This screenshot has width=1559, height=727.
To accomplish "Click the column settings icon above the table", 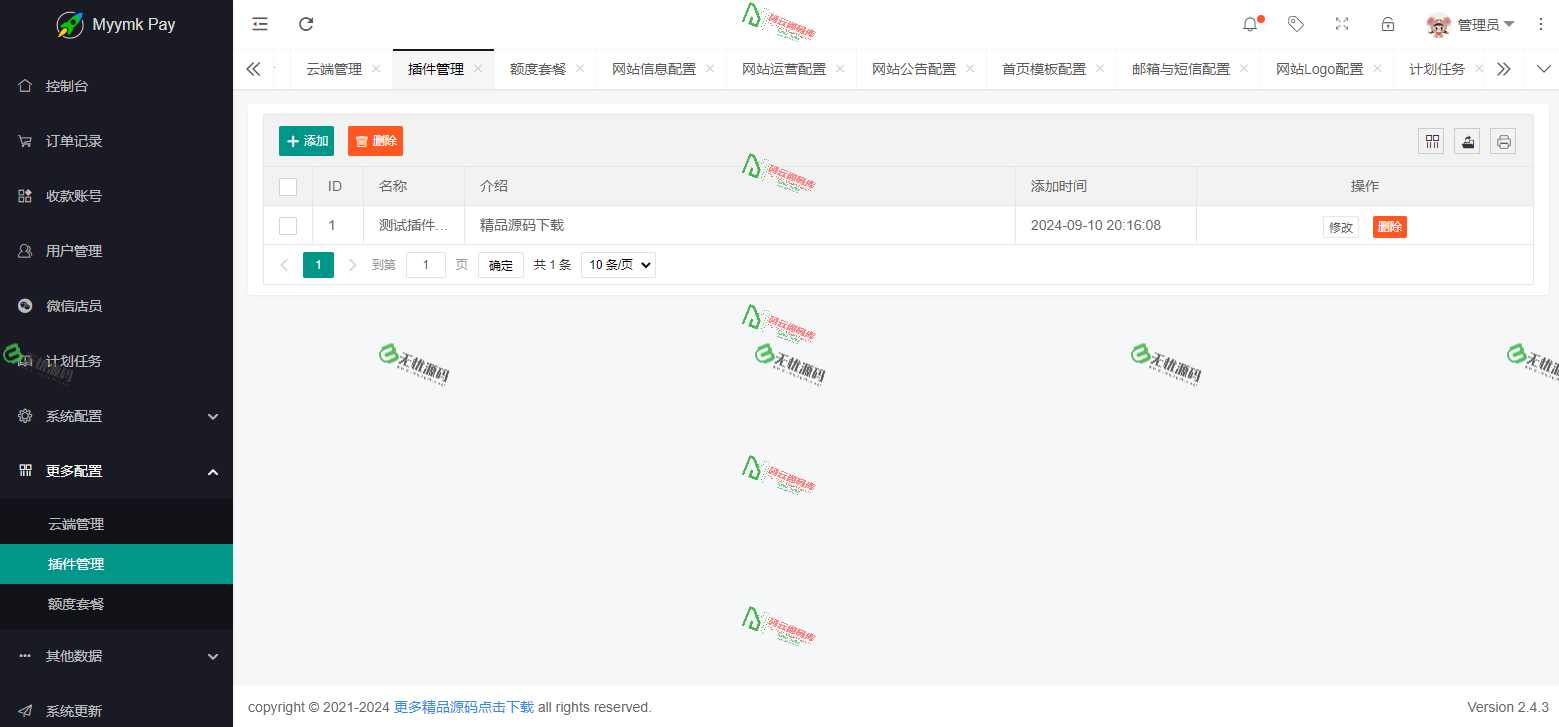I will coord(1431,141).
